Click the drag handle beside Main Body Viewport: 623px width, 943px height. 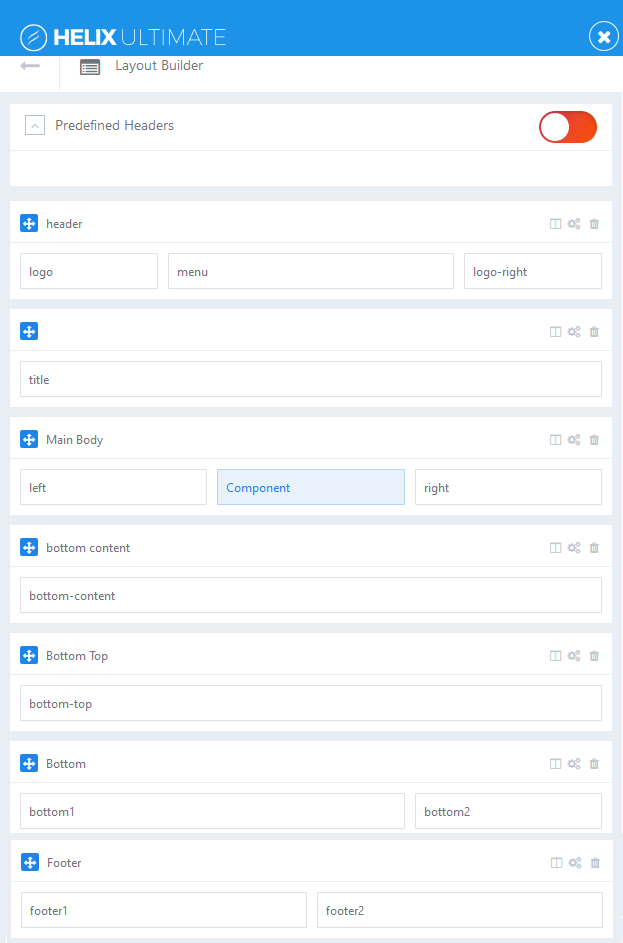pyautogui.click(x=28, y=439)
